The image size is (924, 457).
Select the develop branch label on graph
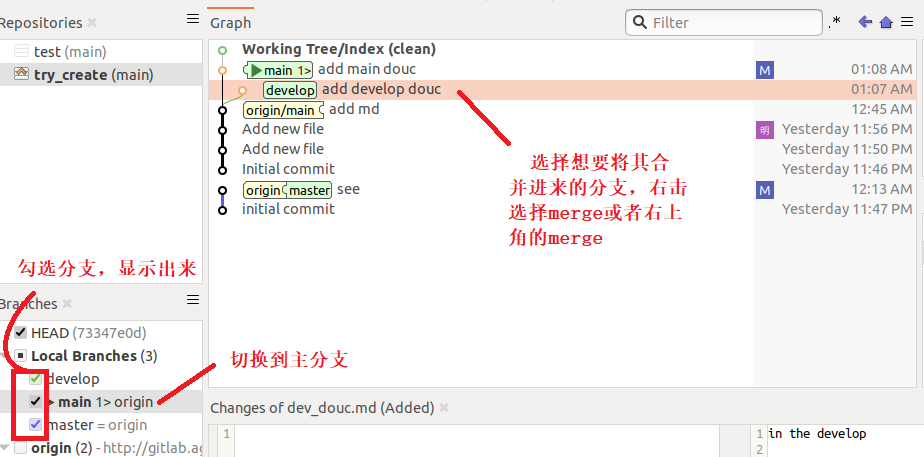(x=290, y=90)
